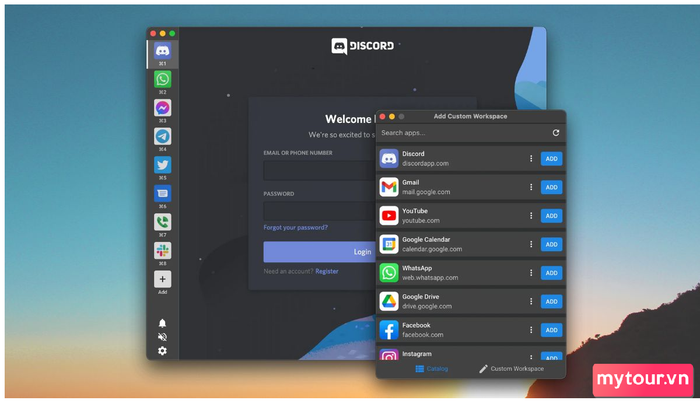Open settings gear in sidebar
Image resolution: width=700 pixels, height=405 pixels.
coord(162,351)
